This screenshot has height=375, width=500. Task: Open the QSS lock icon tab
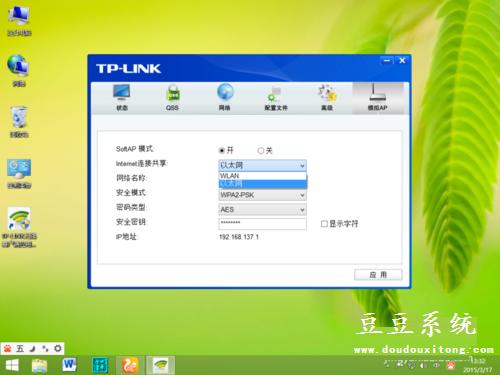click(172, 97)
